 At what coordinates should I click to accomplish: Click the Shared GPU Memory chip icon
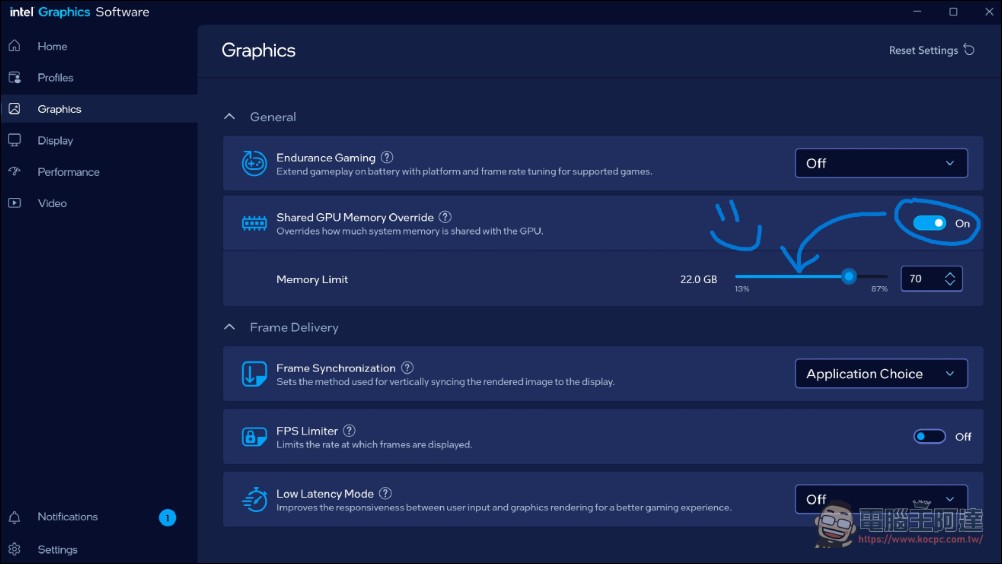click(x=254, y=223)
